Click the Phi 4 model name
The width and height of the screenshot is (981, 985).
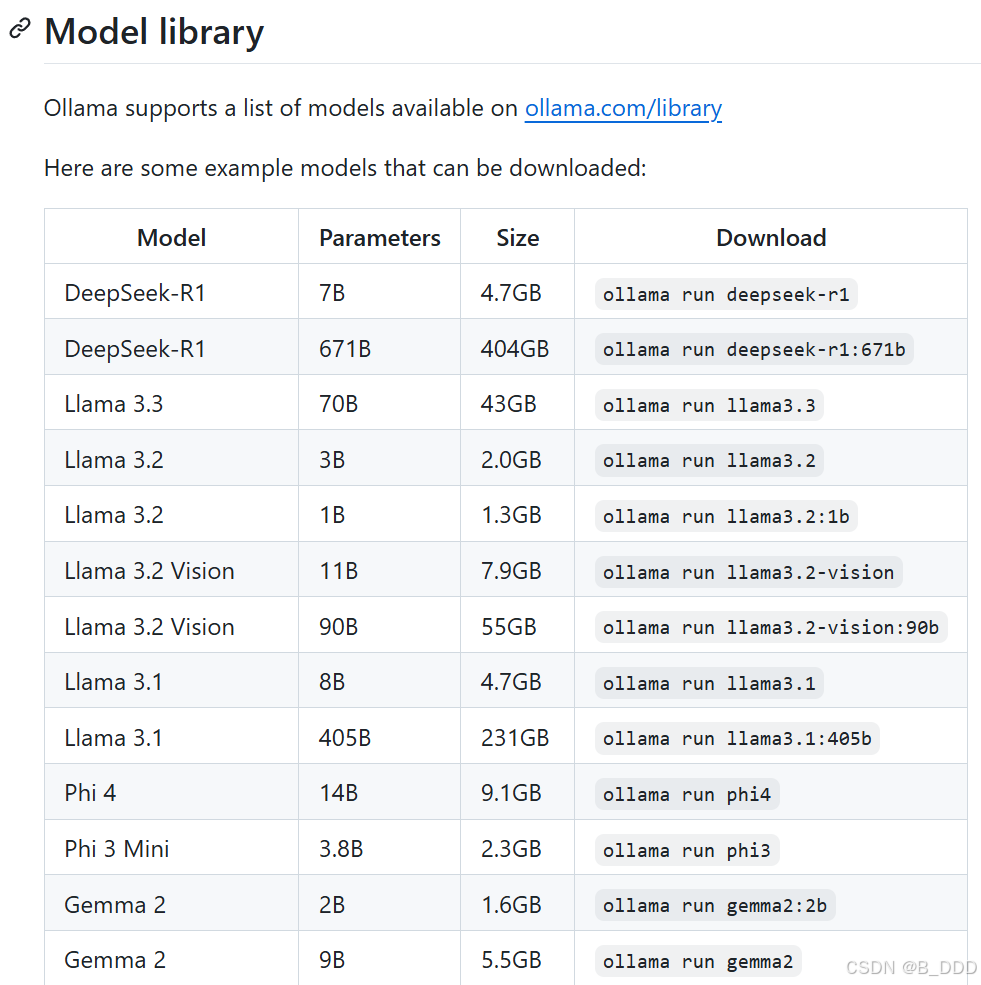coord(90,793)
